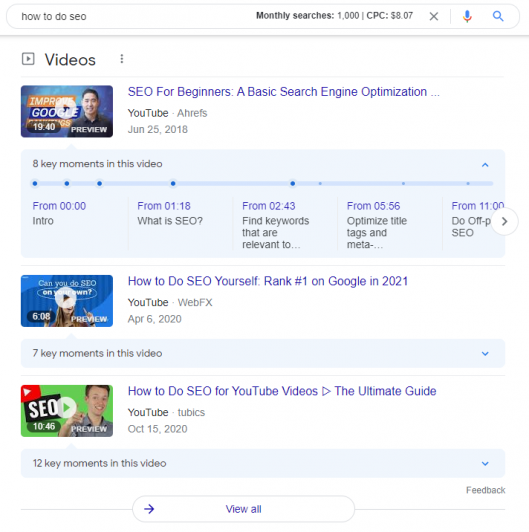Click the fifth timeline dot for 11:00
This screenshot has height=532, width=529.
(292, 184)
